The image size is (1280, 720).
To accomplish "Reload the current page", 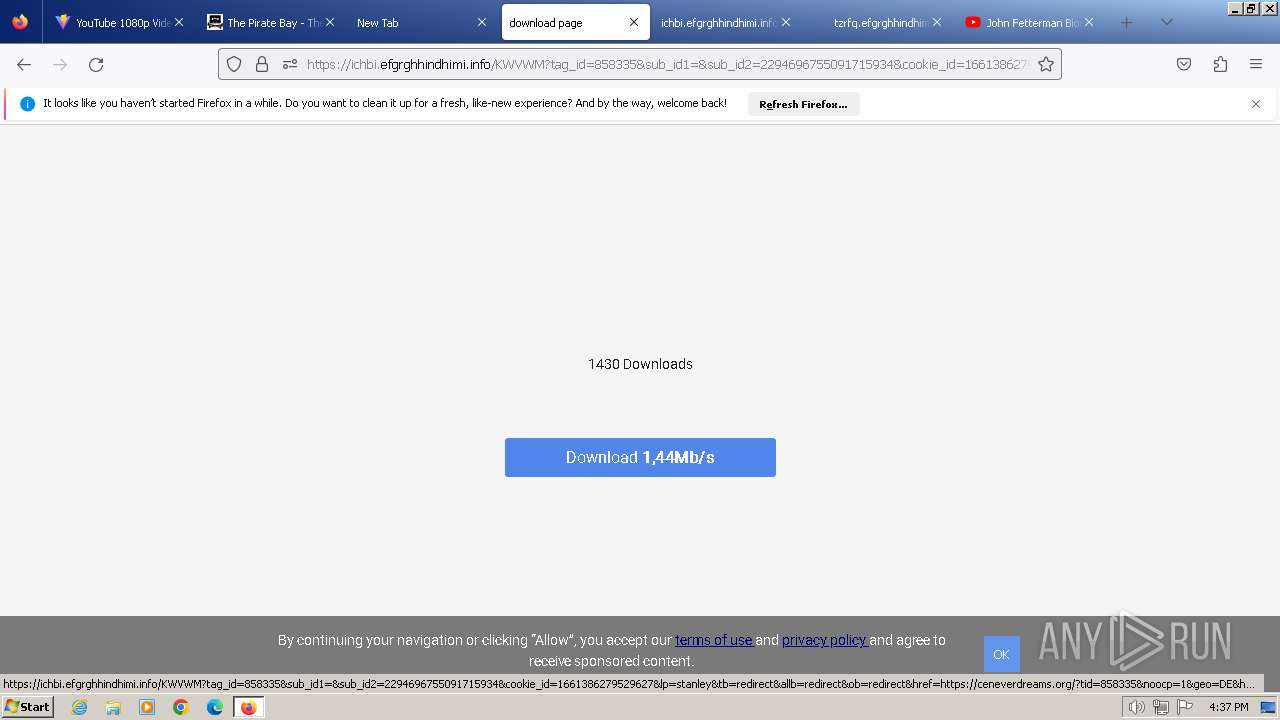I will click(96, 64).
